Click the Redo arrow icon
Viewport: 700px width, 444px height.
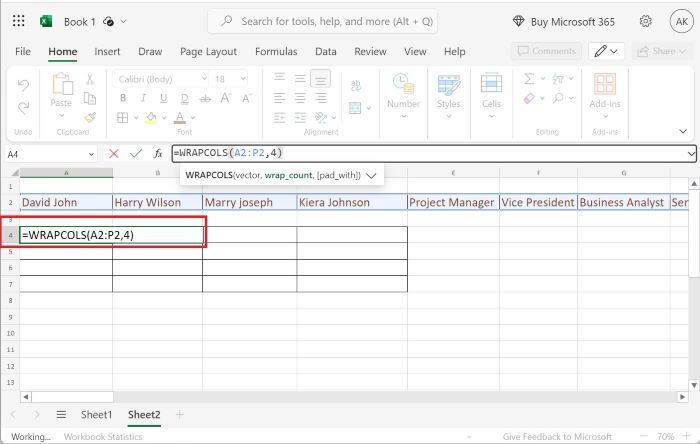click(x=23, y=108)
